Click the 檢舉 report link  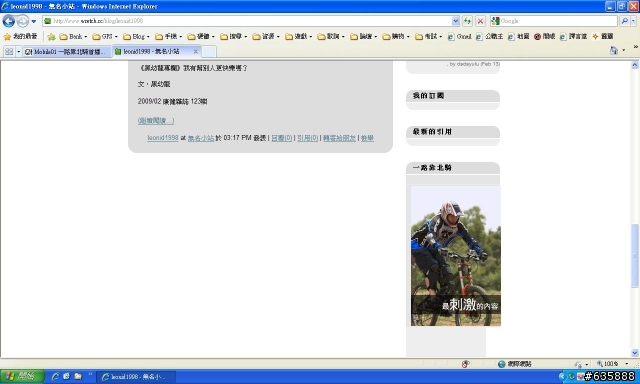(x=367, y=138)
